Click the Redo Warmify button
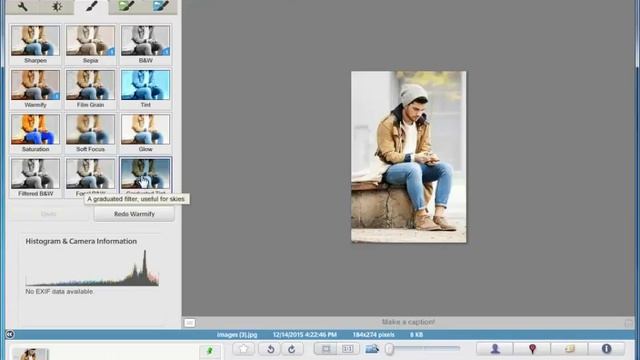Image resolution: width=640 pixels, height=360 pixels. click(134, 214)
